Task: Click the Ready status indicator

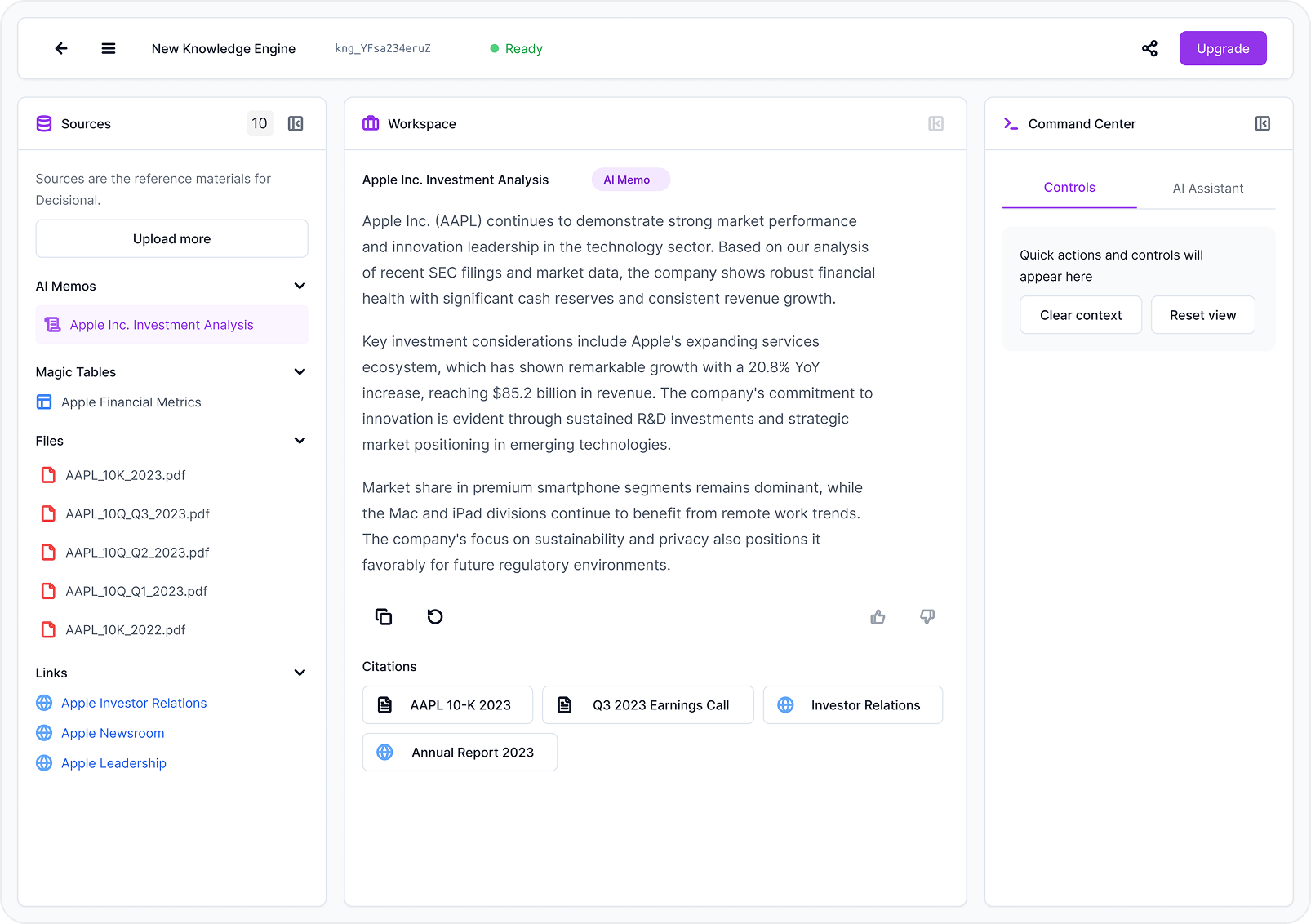Action: [516, 49]
